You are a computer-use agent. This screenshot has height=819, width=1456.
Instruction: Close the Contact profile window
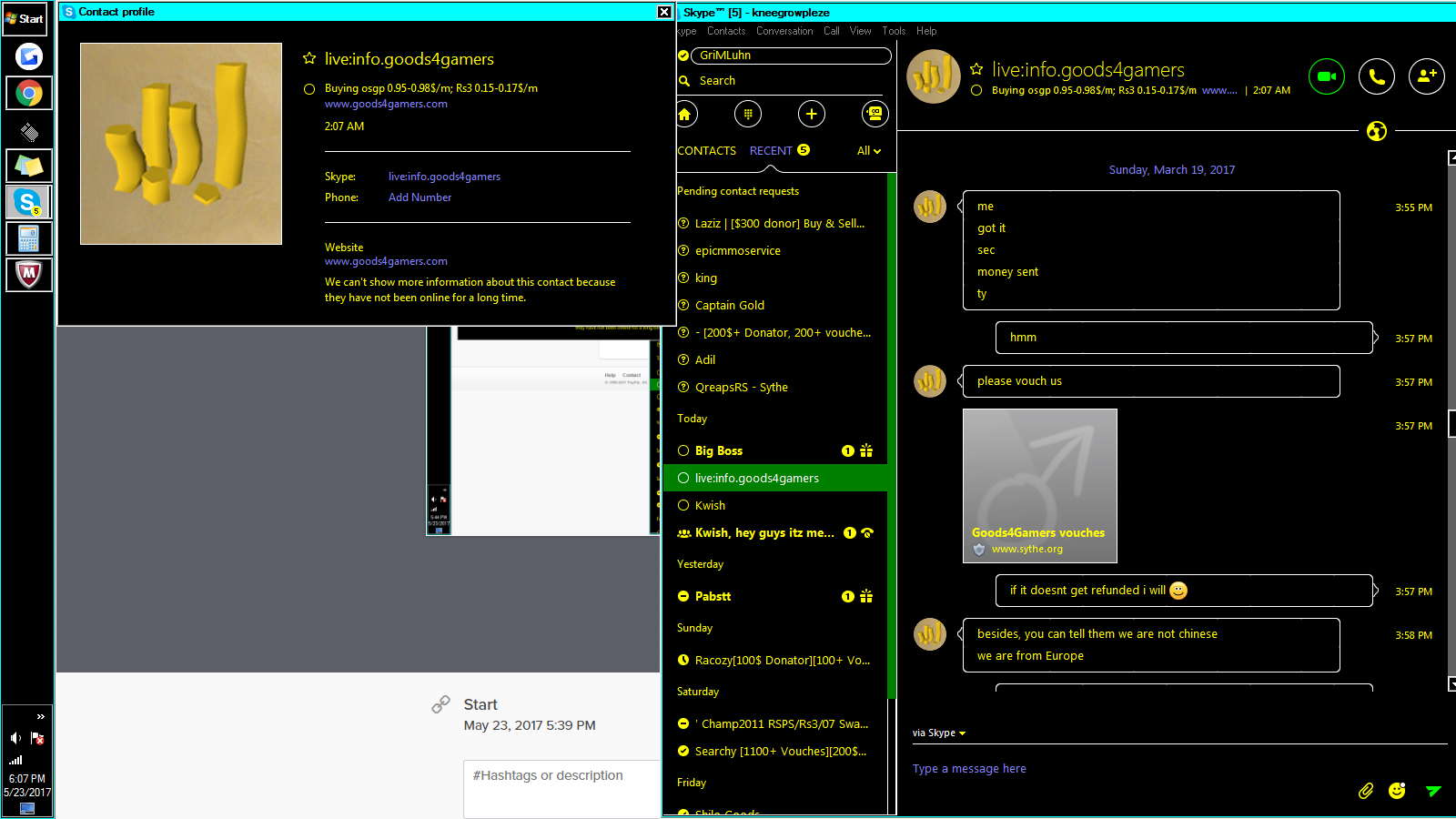coord(664,12)
